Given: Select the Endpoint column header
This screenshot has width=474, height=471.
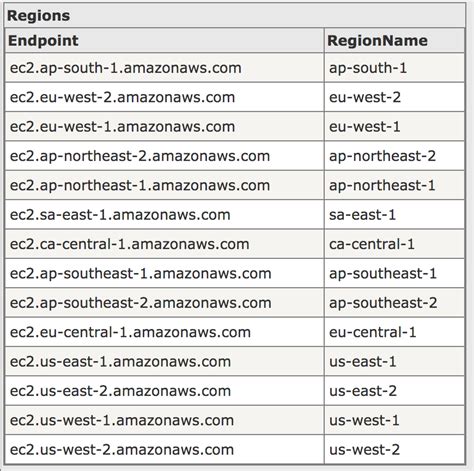Looking at the screenshot, I should point(43,41).
